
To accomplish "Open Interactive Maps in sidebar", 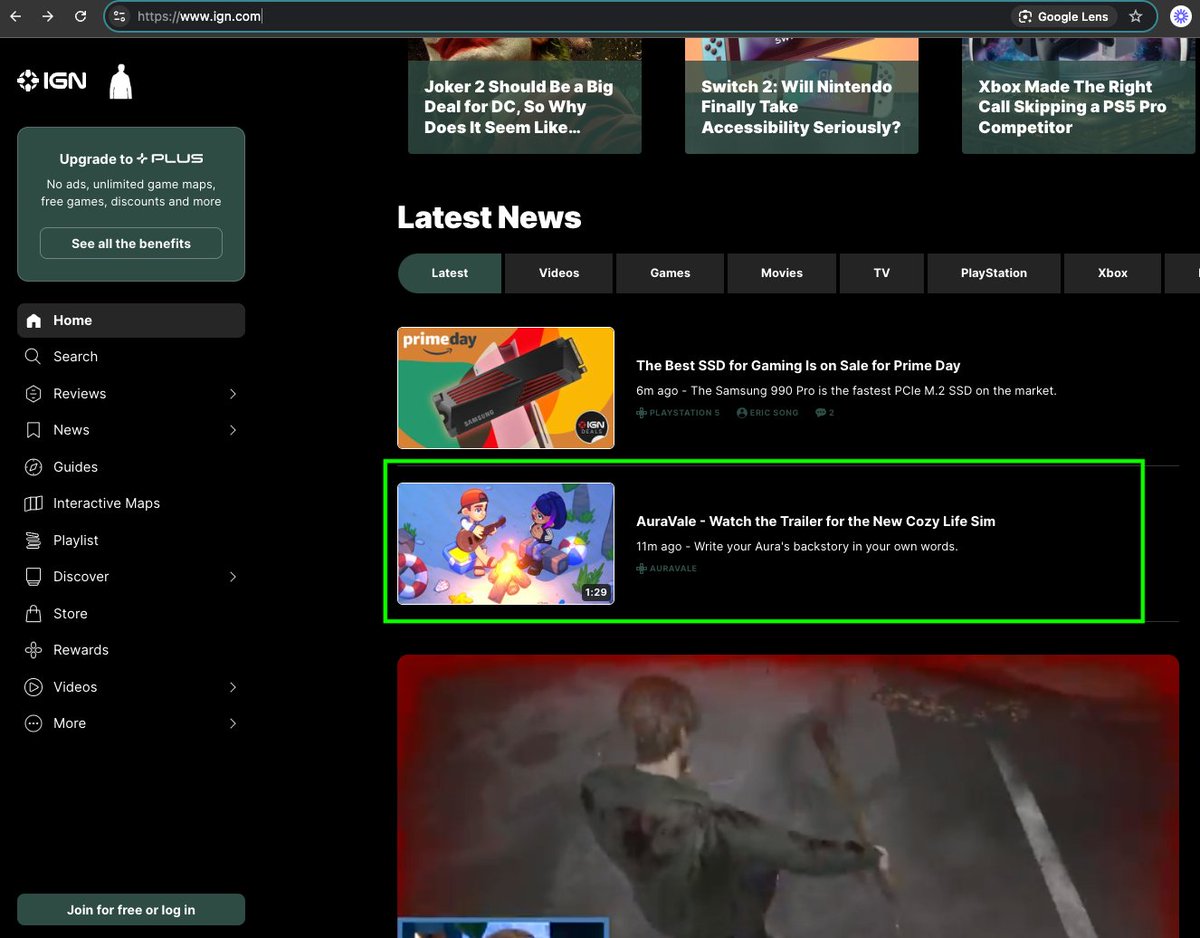I will pos(131,503).
